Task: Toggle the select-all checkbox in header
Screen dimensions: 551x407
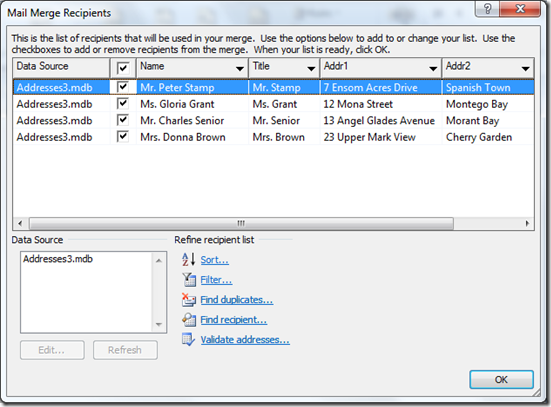Action: pyautogui.click(x=123, y=68)
